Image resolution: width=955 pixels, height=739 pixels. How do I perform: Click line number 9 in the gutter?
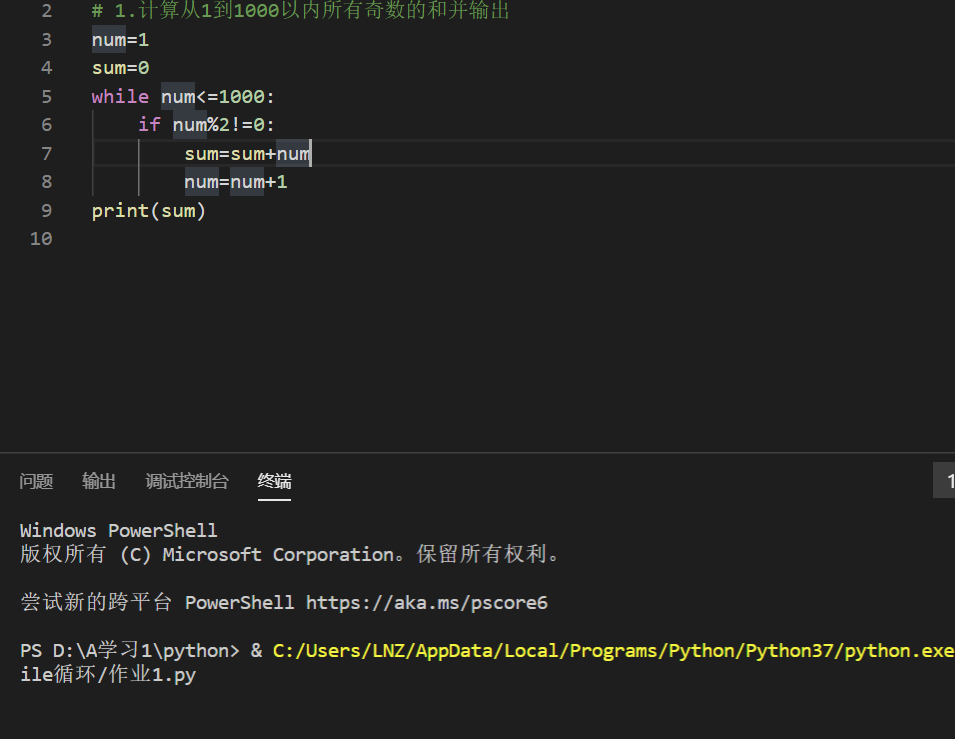click(46, 210)
